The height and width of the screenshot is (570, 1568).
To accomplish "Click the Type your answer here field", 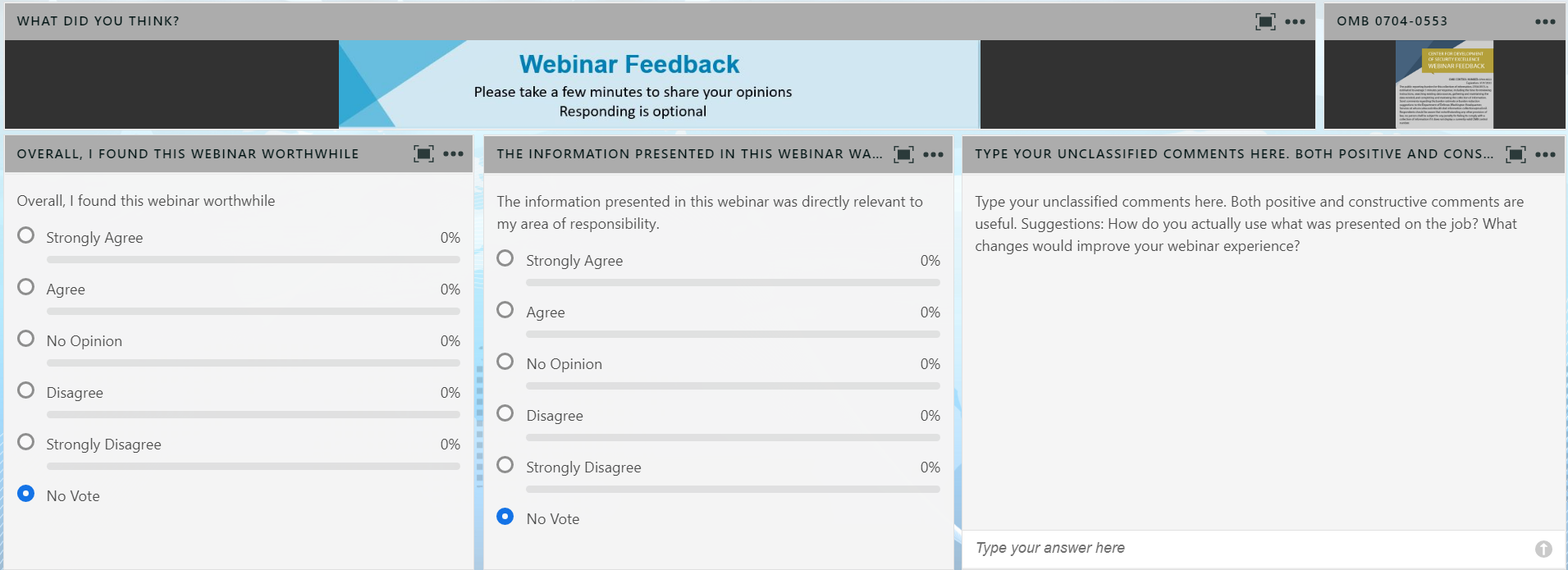I will [1247, 549].
